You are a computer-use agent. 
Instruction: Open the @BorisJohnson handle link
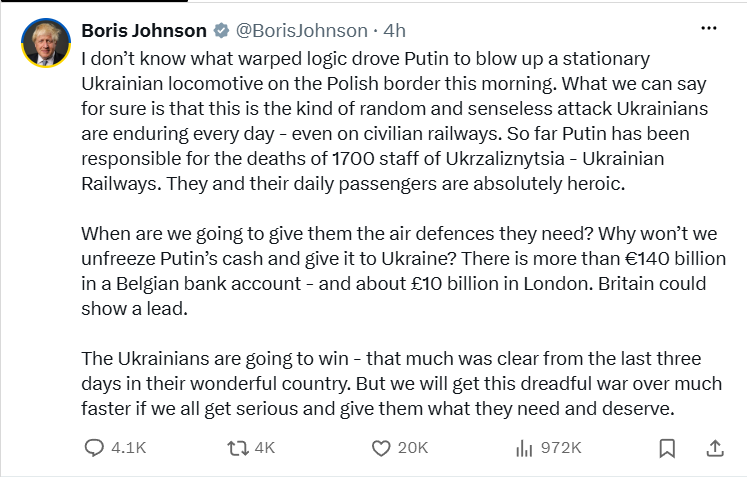(x=302, y=30)
